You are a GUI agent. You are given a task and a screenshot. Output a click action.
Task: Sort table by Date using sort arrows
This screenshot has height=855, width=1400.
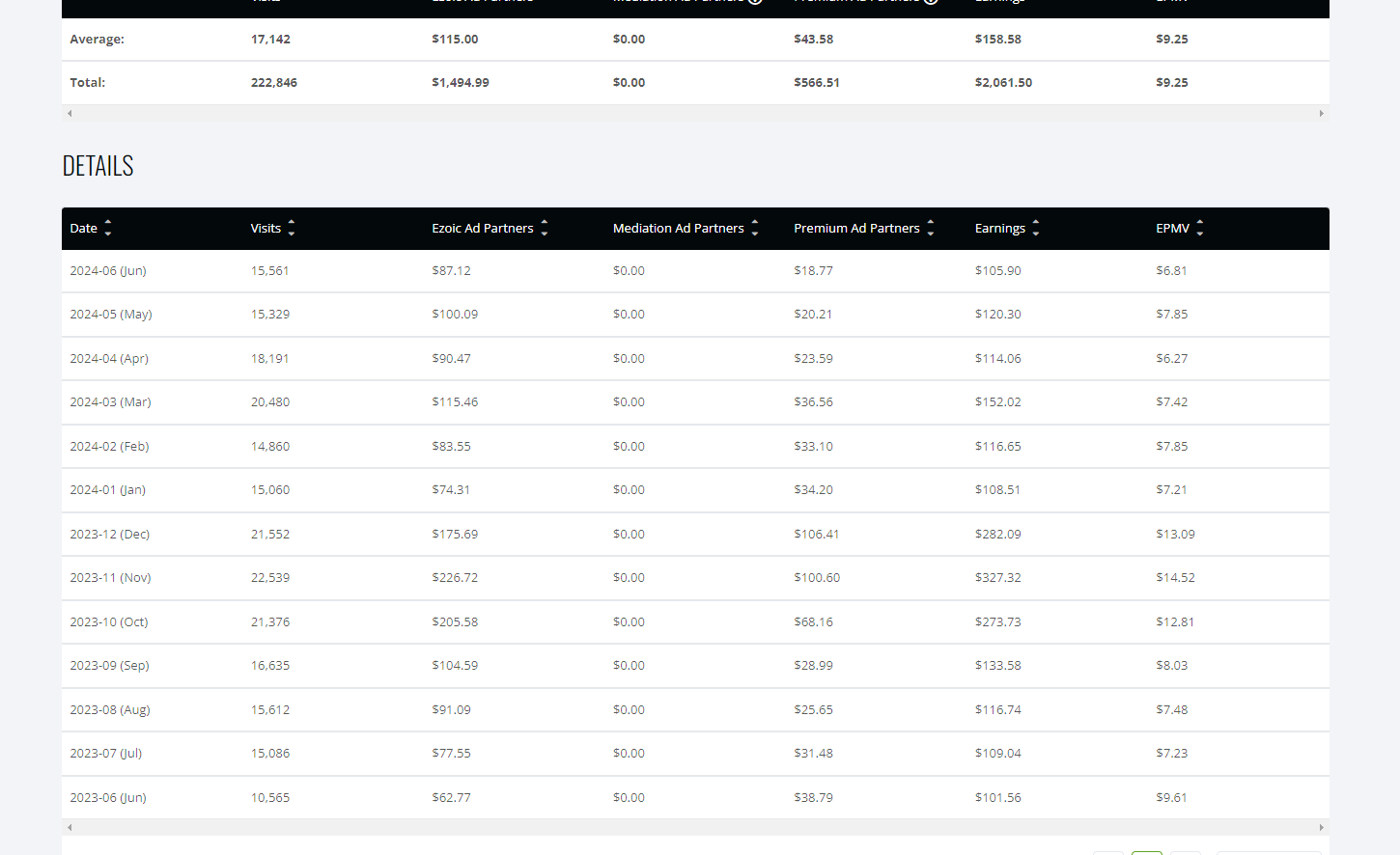click(108, 229)
